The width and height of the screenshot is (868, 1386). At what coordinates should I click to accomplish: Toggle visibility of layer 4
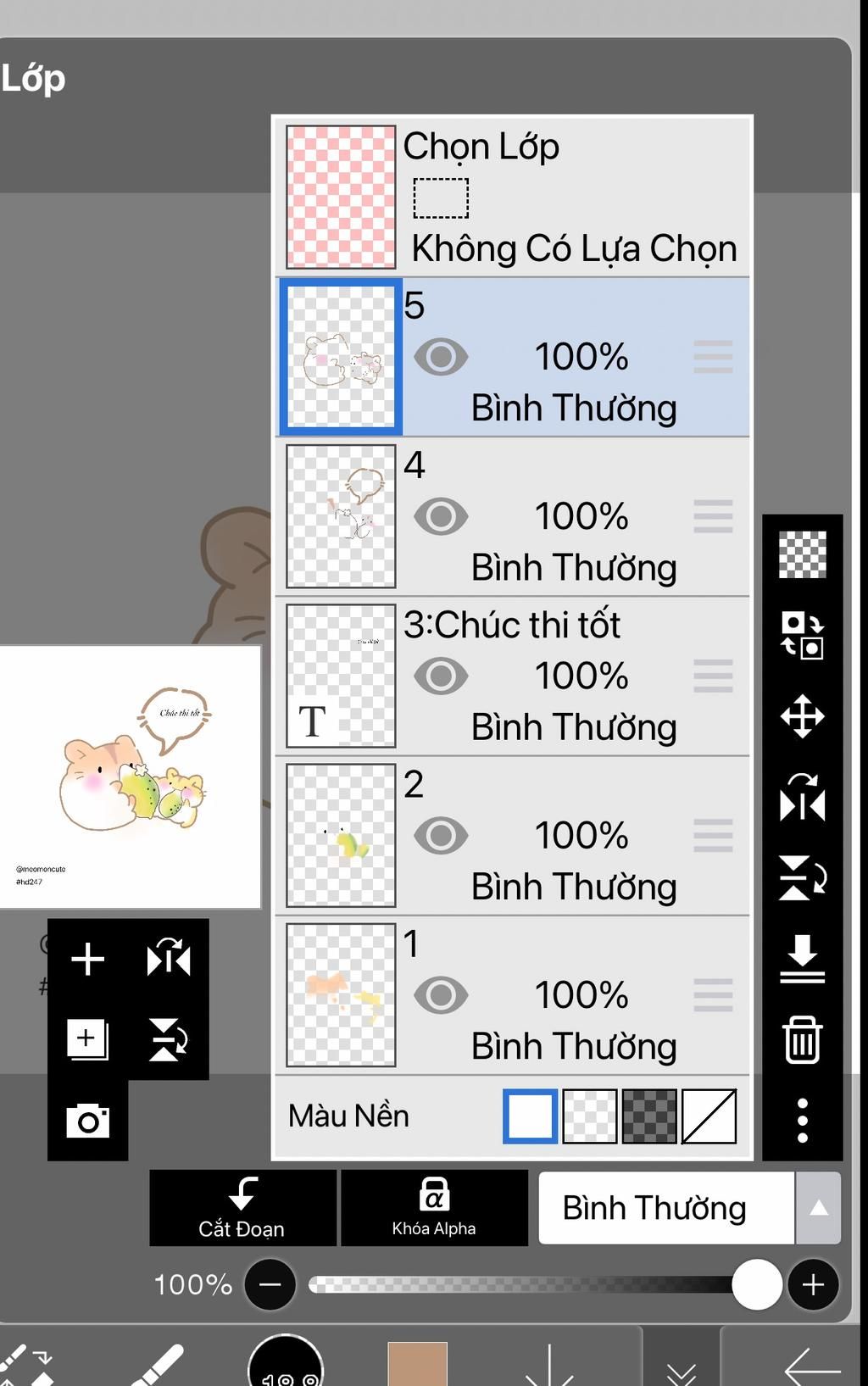pyautogui.click(x=441, y=516)
